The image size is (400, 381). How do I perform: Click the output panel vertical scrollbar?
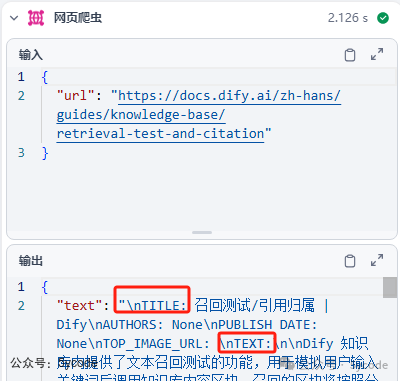pos(390,287)
